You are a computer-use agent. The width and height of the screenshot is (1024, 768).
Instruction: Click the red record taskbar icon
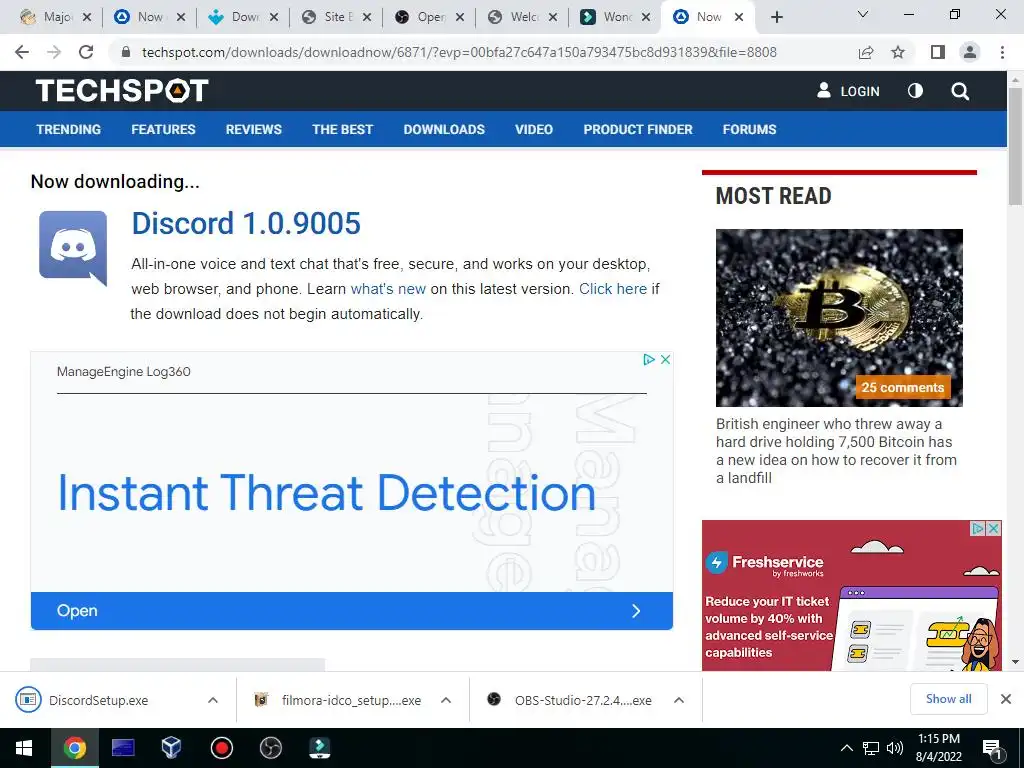(221, 748)
